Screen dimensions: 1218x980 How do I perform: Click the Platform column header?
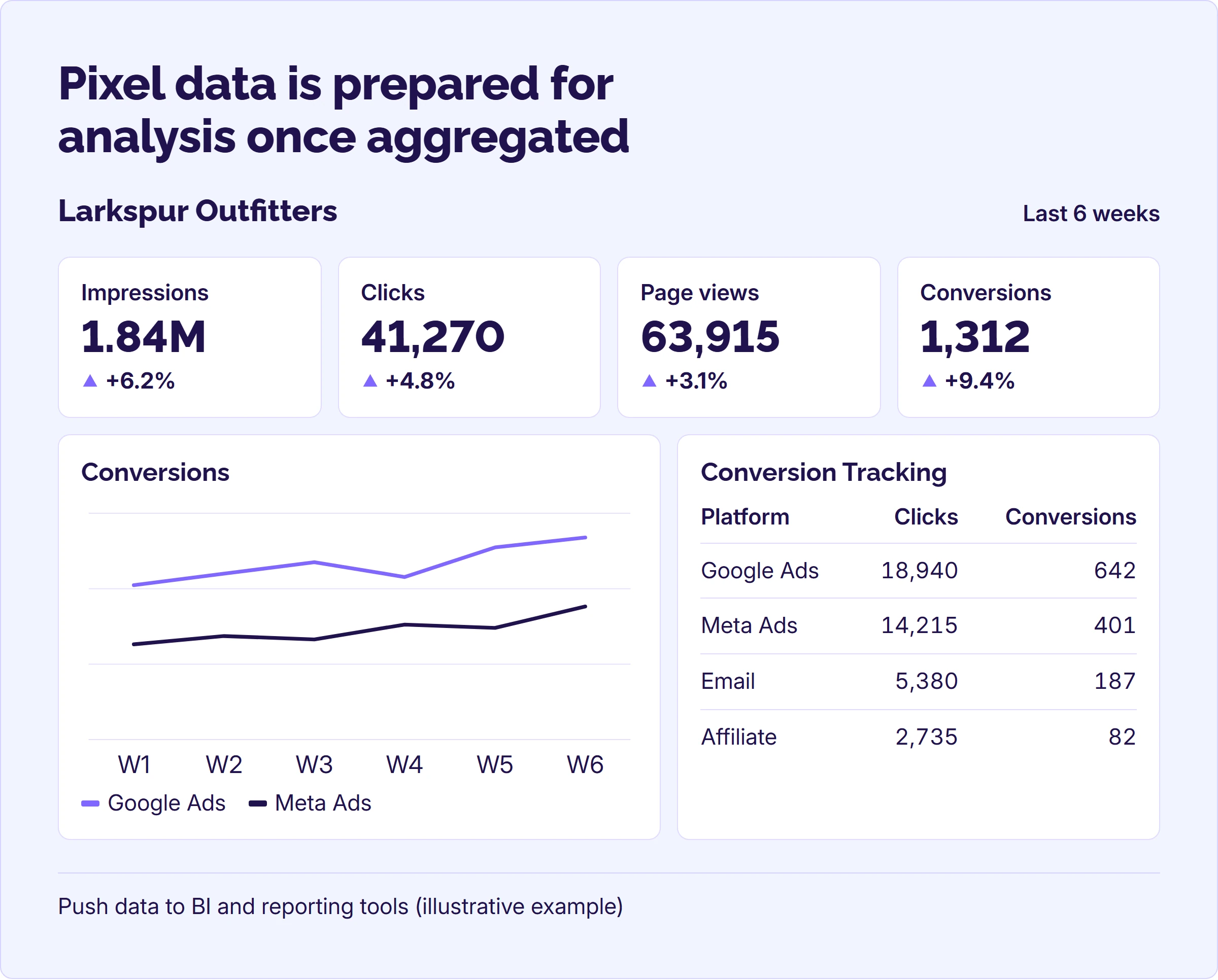tap(745, 517)
